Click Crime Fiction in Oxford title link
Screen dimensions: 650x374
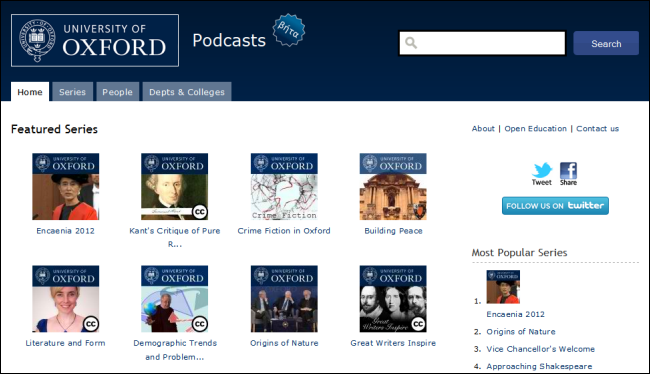pyautogui.click(x=284, y=231)
